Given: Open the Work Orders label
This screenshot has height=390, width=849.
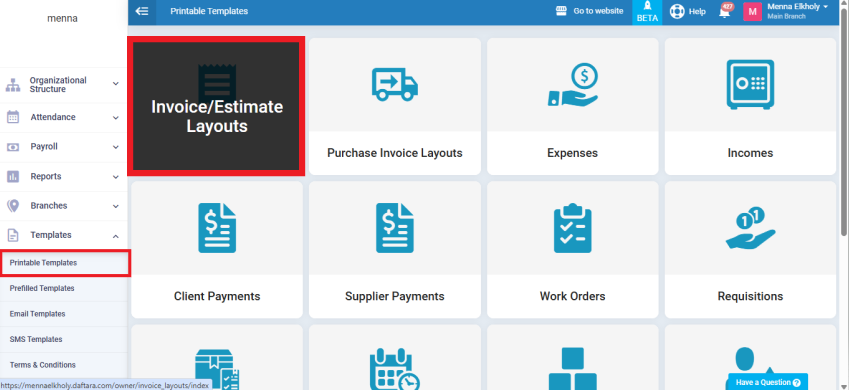Looking at the screenshot, I should (572, 296).
